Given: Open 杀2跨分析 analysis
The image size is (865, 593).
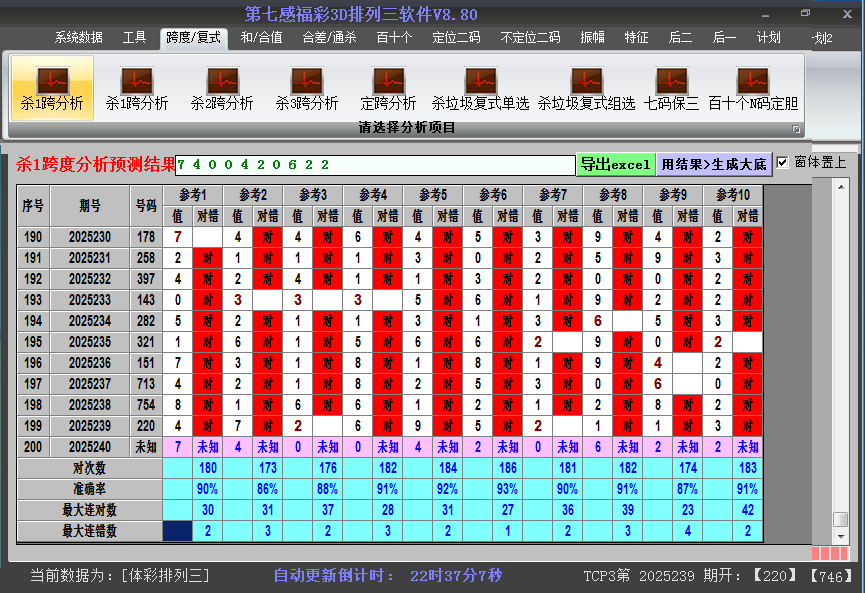Looking at the screenshot, I should coord(222,88).
